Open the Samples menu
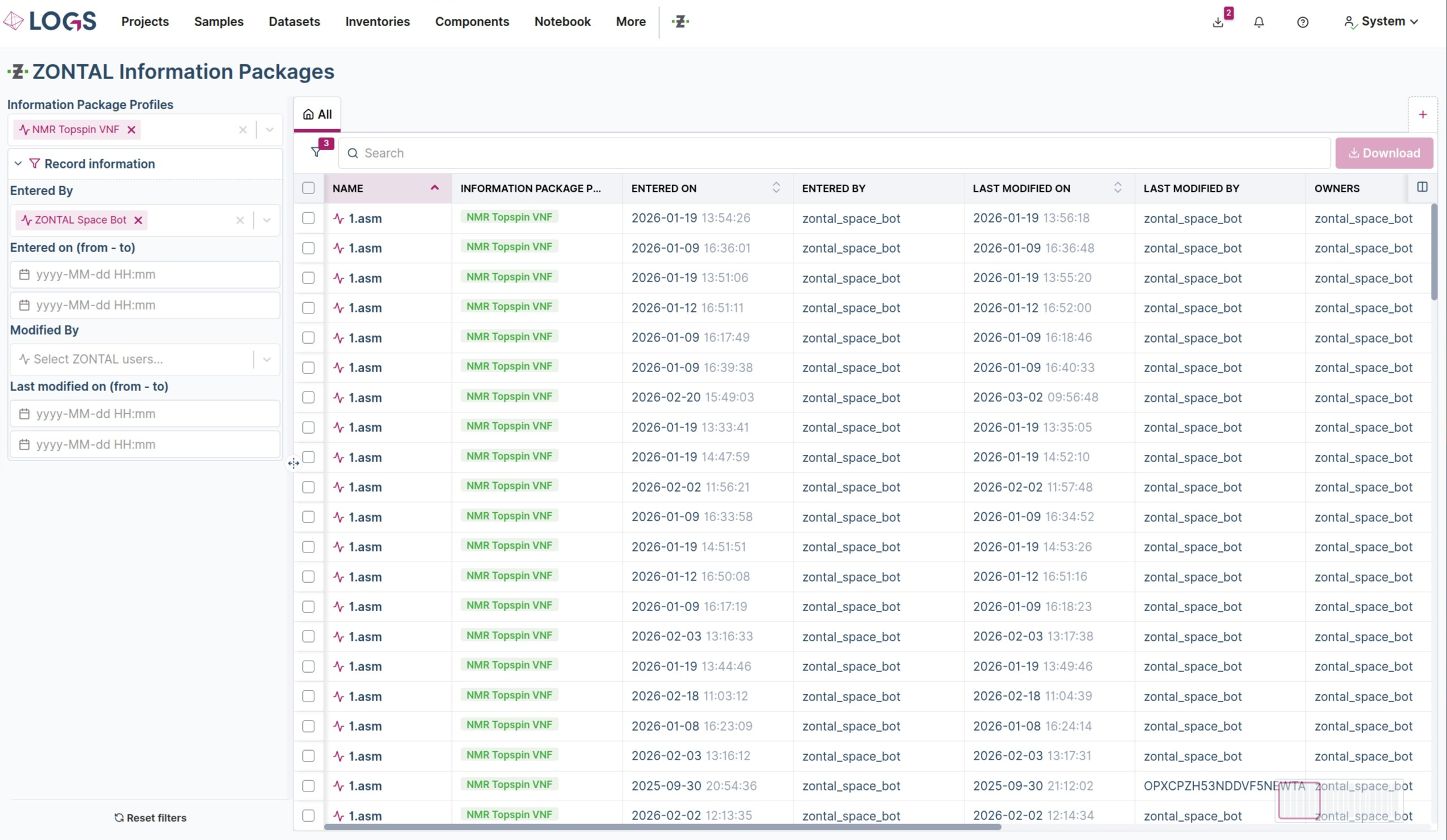1447x840 pixels. pos(219,22)
